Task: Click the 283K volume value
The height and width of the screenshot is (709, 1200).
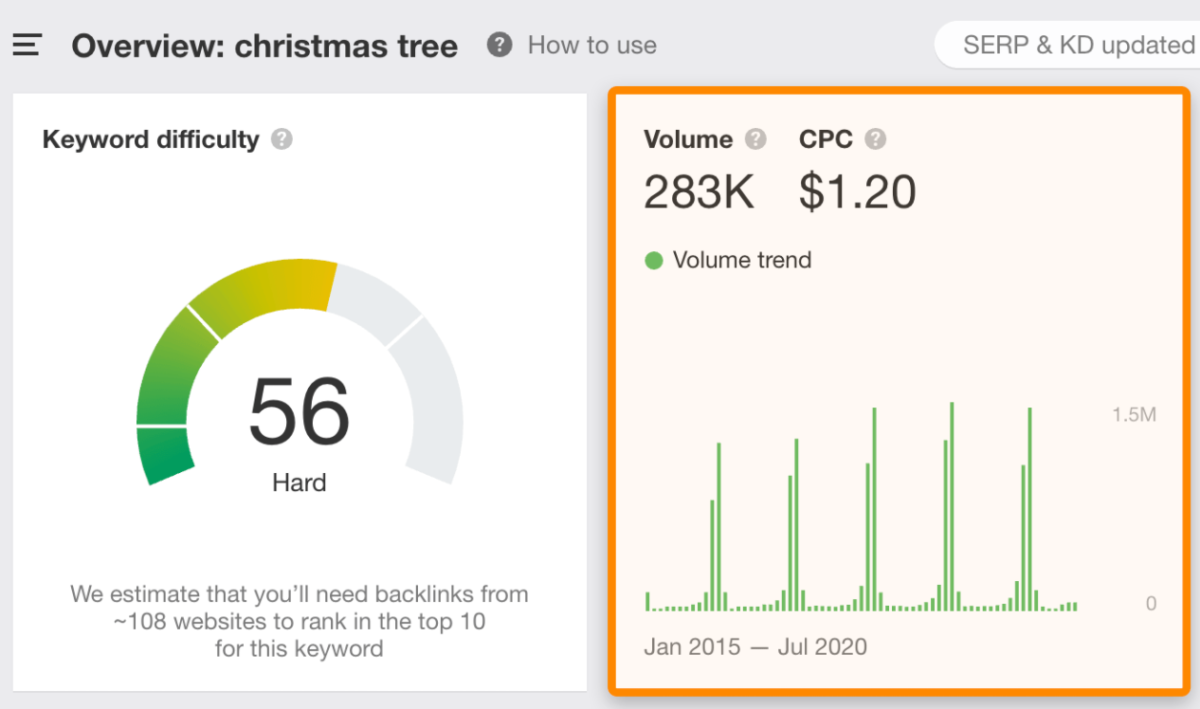Action: (x=699, y=192)
